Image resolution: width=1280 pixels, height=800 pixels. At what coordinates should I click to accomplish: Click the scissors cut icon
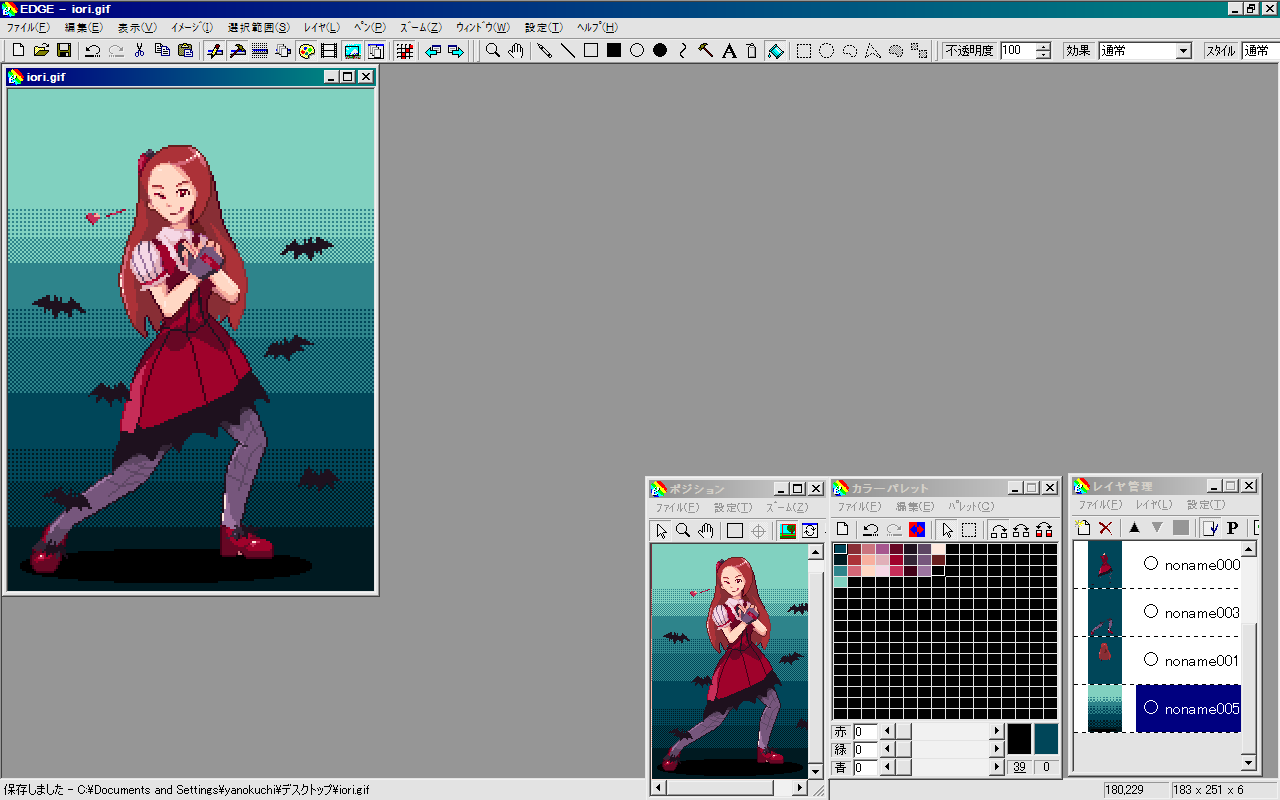(139, 51)
